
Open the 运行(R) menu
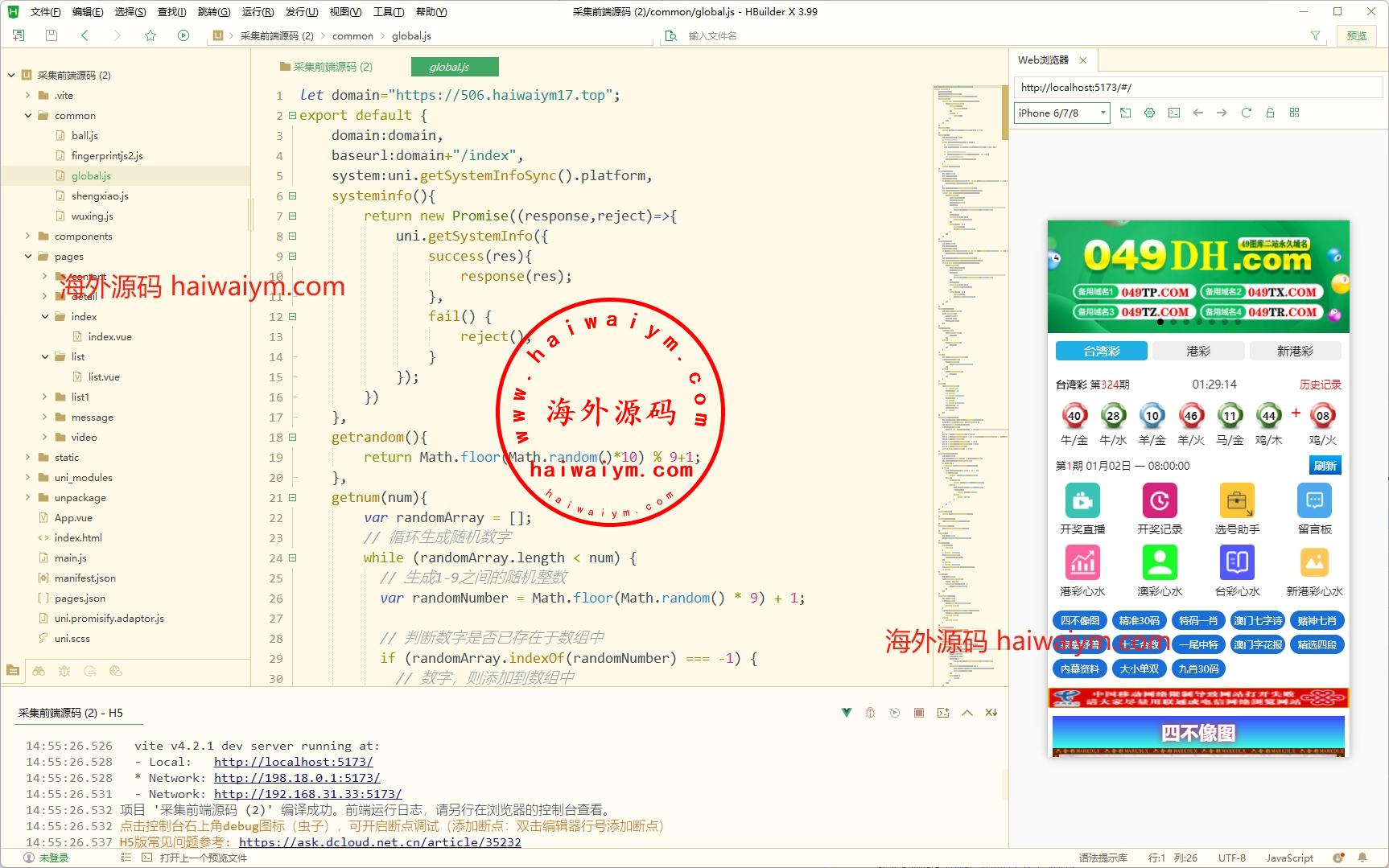pyautogui.click(x=258, y=11)
